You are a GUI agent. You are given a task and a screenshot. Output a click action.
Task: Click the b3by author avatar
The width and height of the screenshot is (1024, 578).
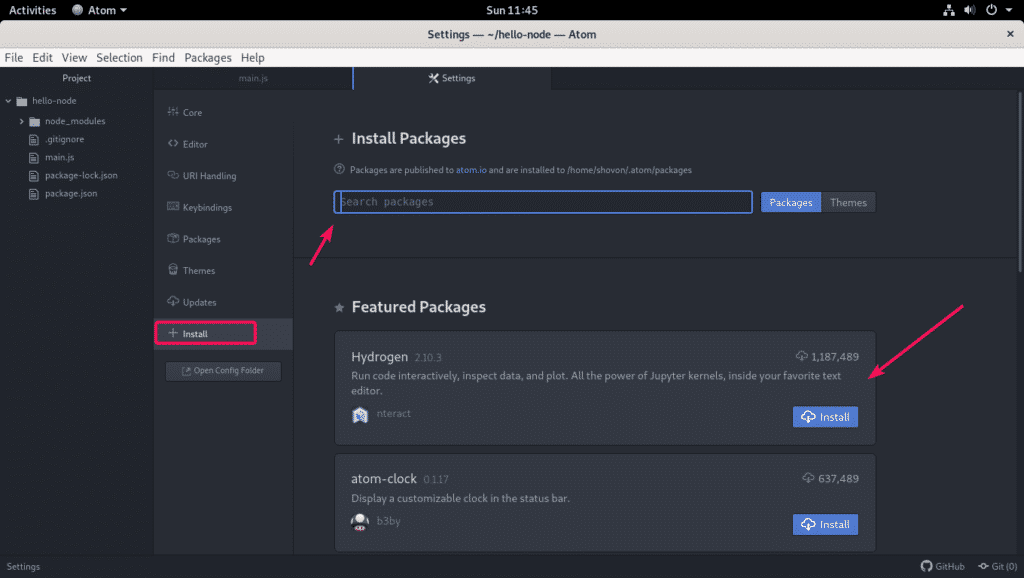click(x=360, y=522)
